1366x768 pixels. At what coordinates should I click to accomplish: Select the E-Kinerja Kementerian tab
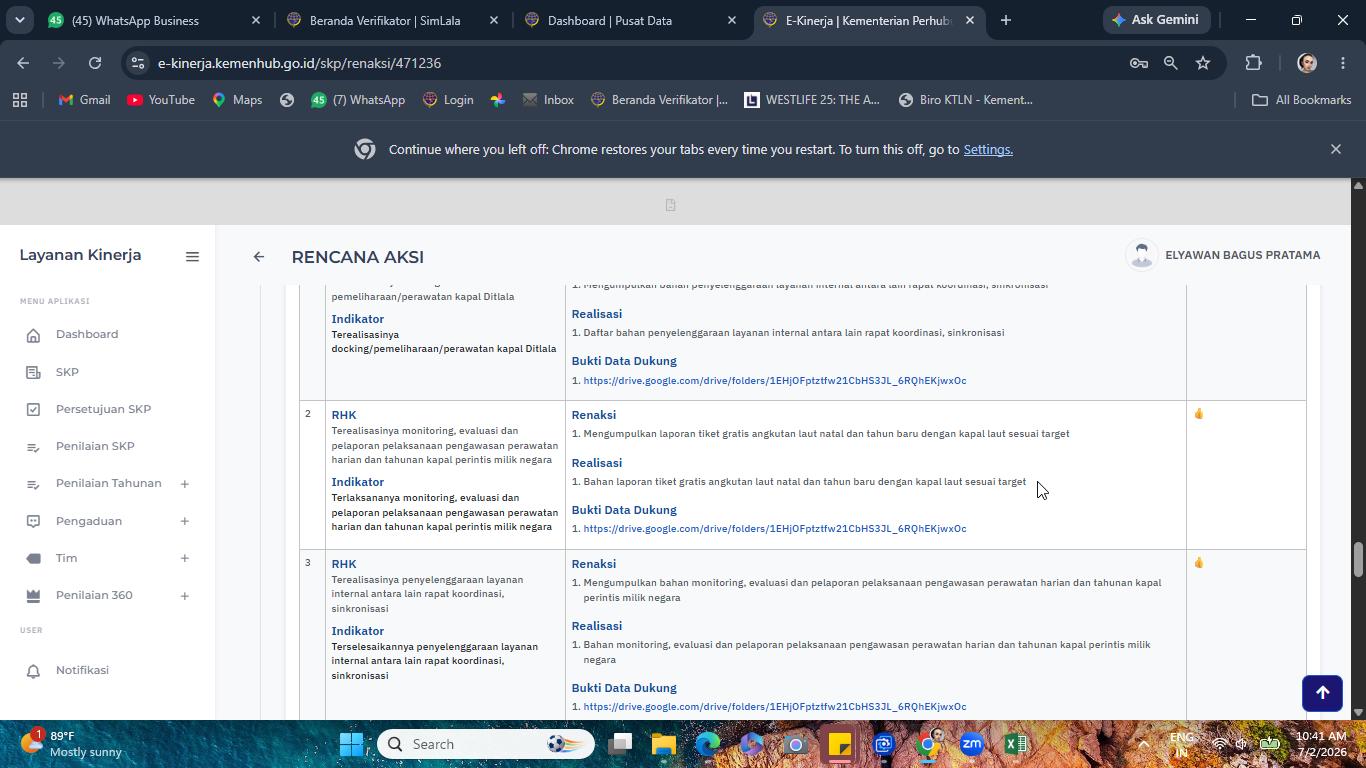[x=868, y=20]
